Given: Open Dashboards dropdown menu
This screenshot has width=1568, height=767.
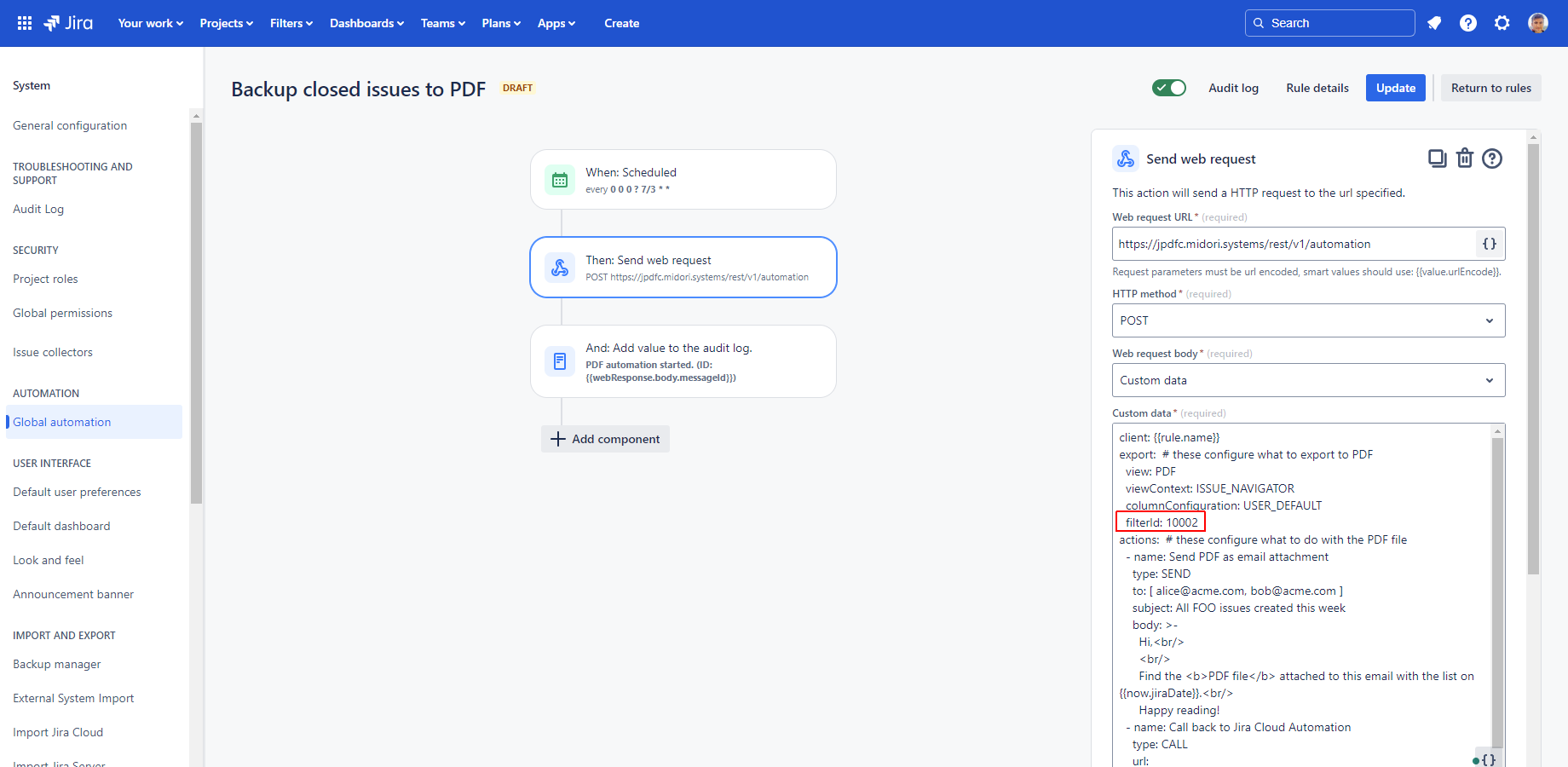Looking at the screenshot, I should (x=367, y=23).
